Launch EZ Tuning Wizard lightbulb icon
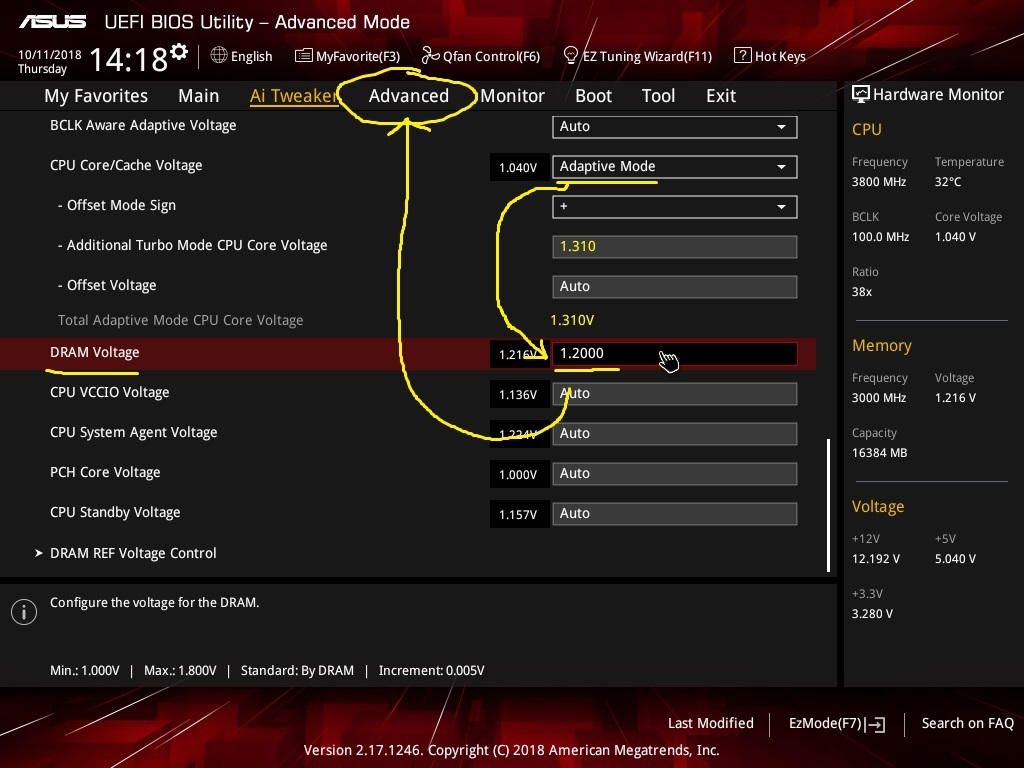This screenshot has height=768, width=1024. coord(570,56)
